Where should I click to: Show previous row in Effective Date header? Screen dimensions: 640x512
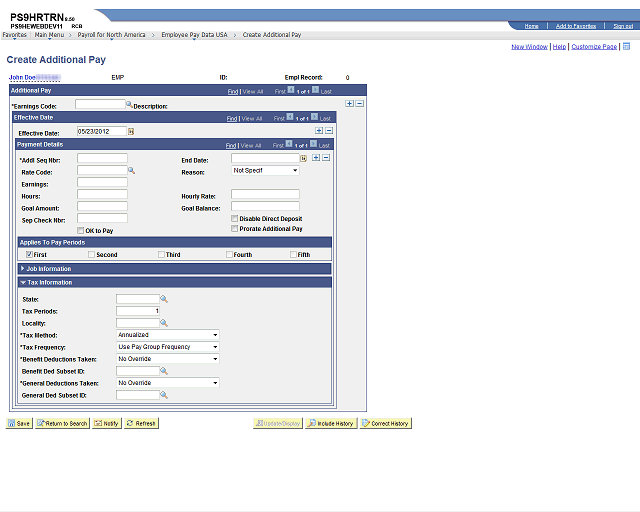[x=290, y=117]
